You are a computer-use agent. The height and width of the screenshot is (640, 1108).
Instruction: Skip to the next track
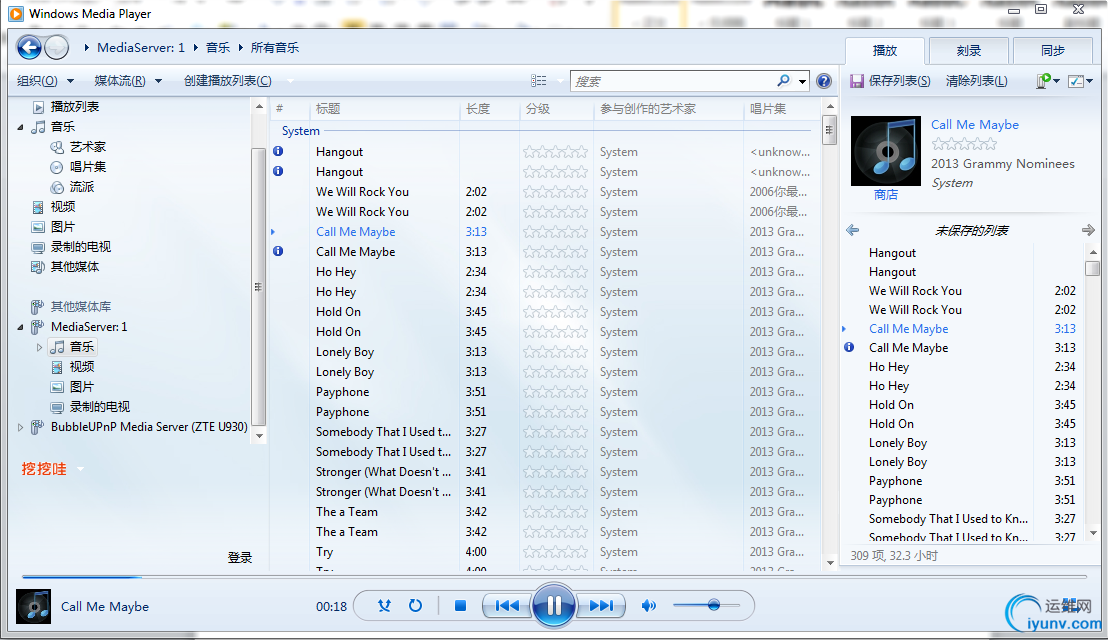pos(601,605)
